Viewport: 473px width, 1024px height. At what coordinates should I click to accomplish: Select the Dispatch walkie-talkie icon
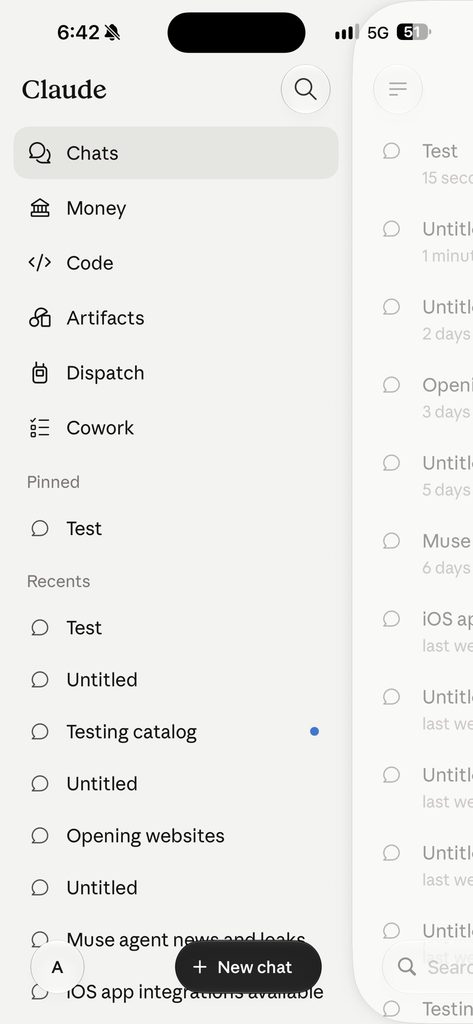click(x=40, y=373)
